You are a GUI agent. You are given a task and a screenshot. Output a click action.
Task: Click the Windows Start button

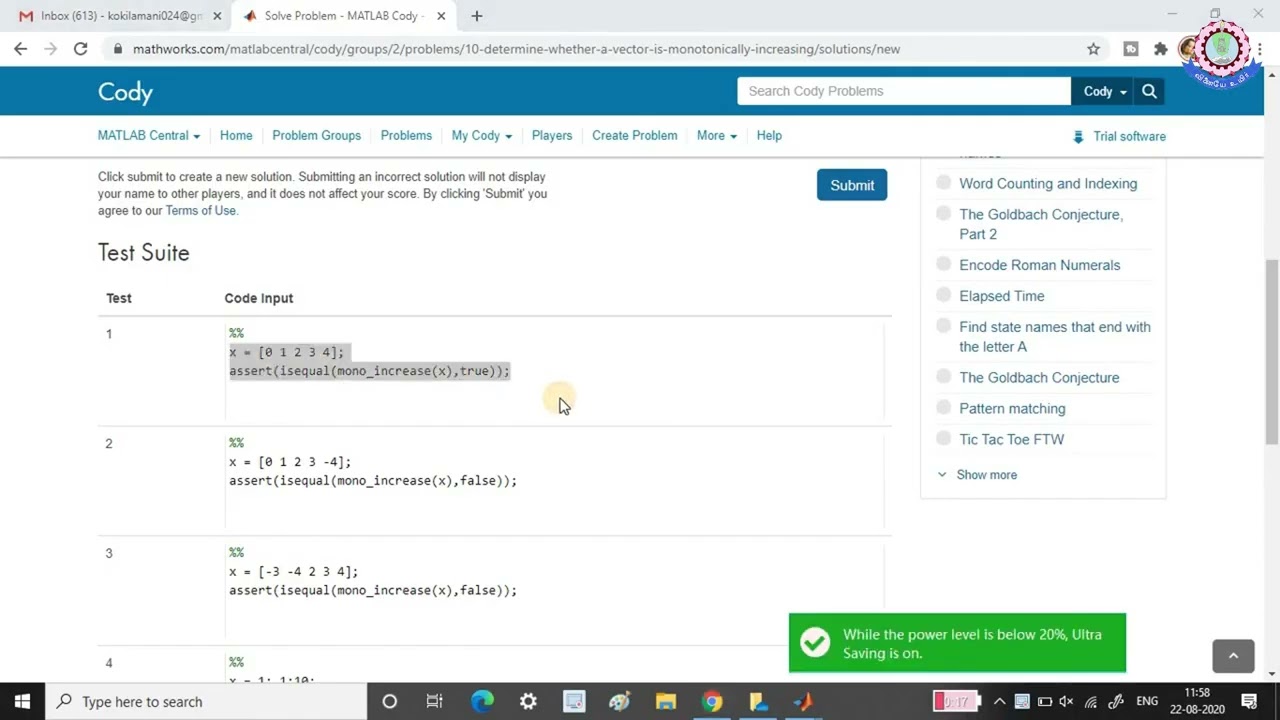pos(22,701)
